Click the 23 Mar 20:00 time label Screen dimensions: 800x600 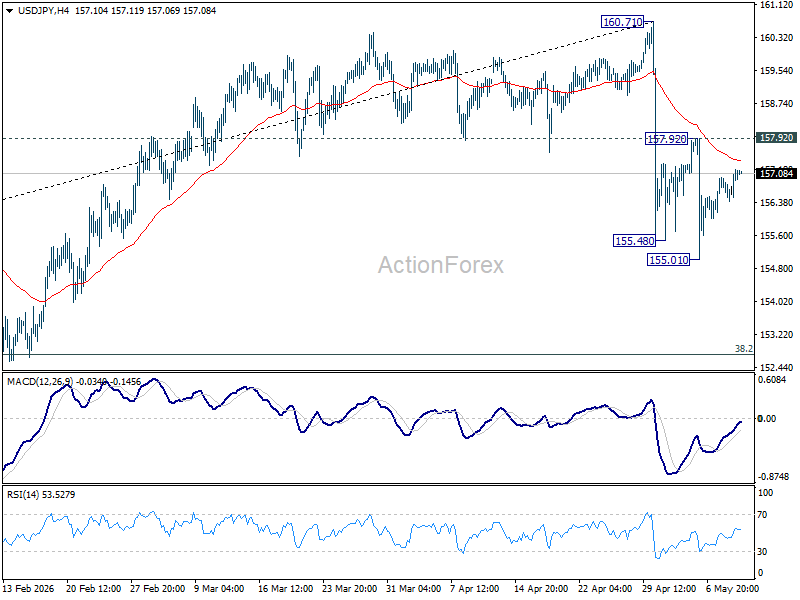[350, 589]
